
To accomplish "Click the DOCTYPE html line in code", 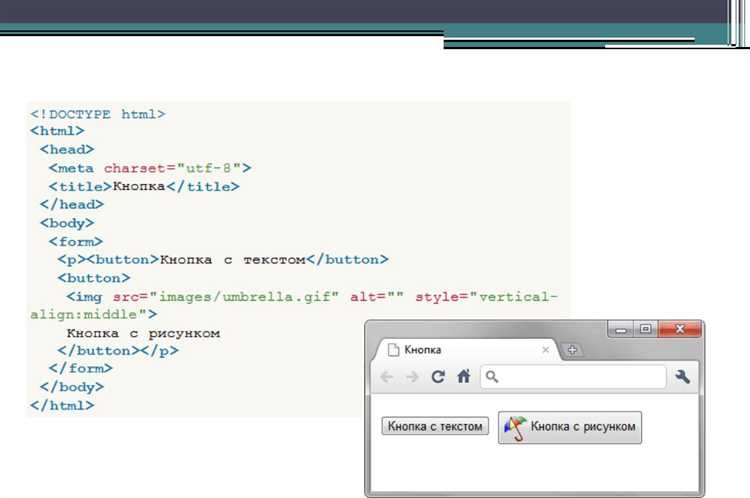I will 98,114.
